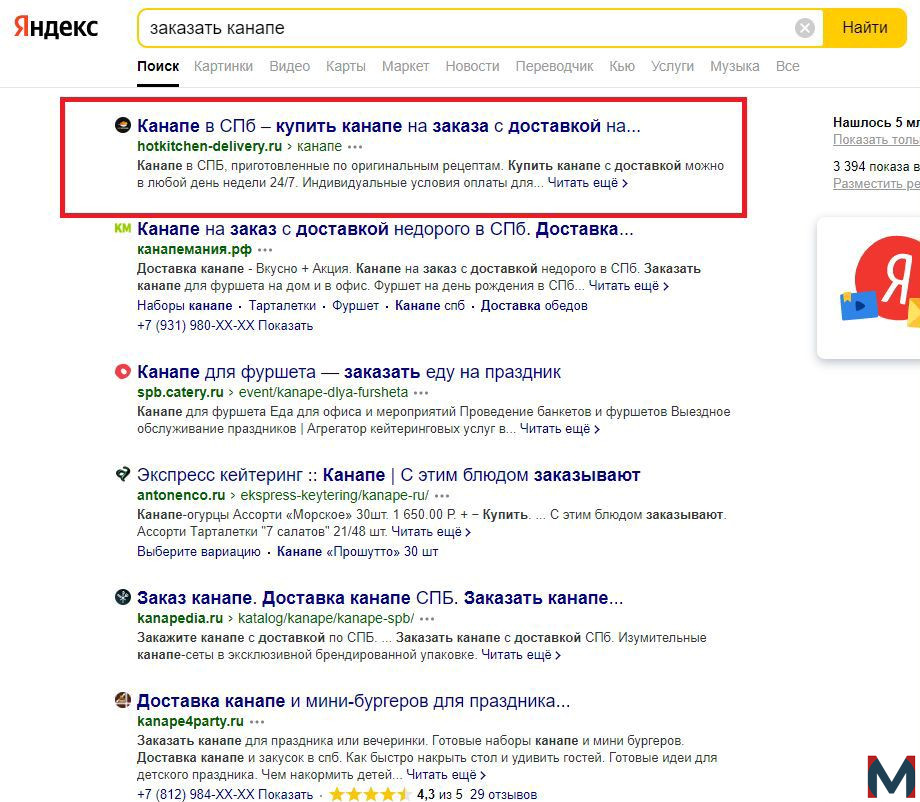
Task: Click the 'ekspress-keytering/kanape-ru/' breadcrumb path
Action: (x=334, y=495)
